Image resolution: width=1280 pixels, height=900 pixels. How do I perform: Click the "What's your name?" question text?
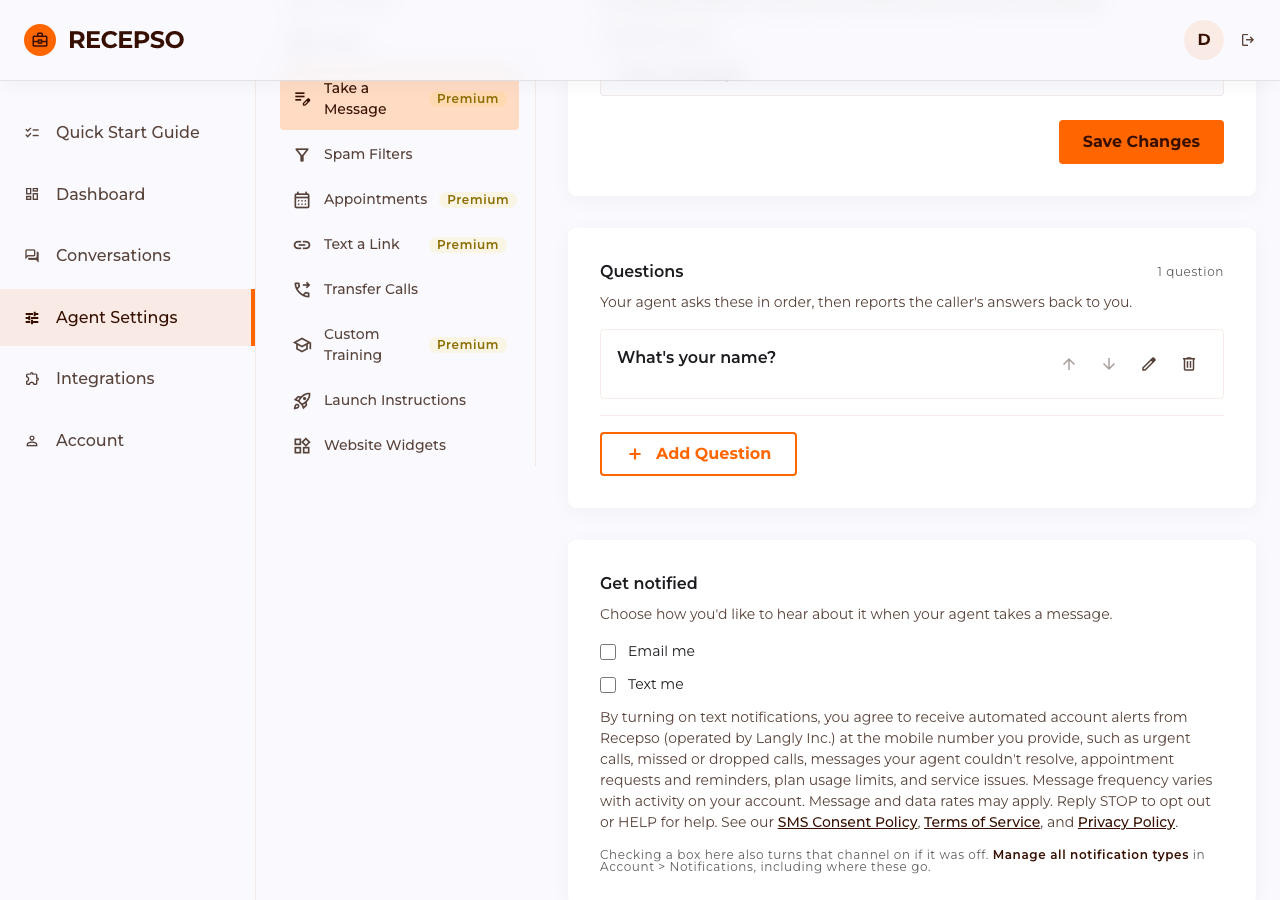(696, 358)
